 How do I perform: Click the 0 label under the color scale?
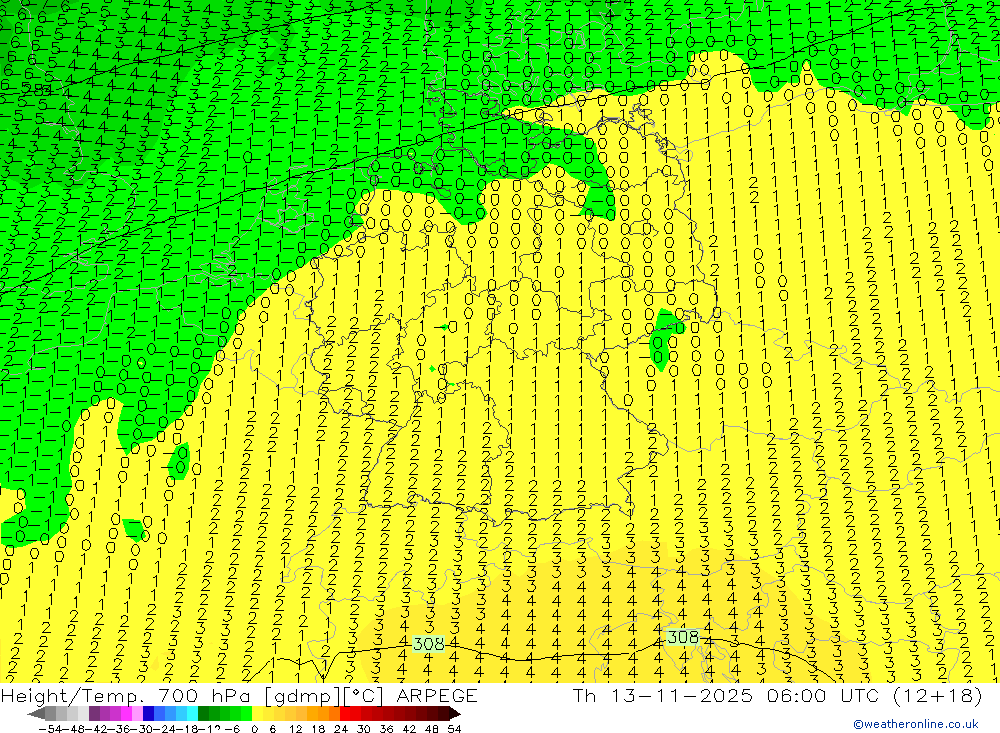(x=254, y=729)
